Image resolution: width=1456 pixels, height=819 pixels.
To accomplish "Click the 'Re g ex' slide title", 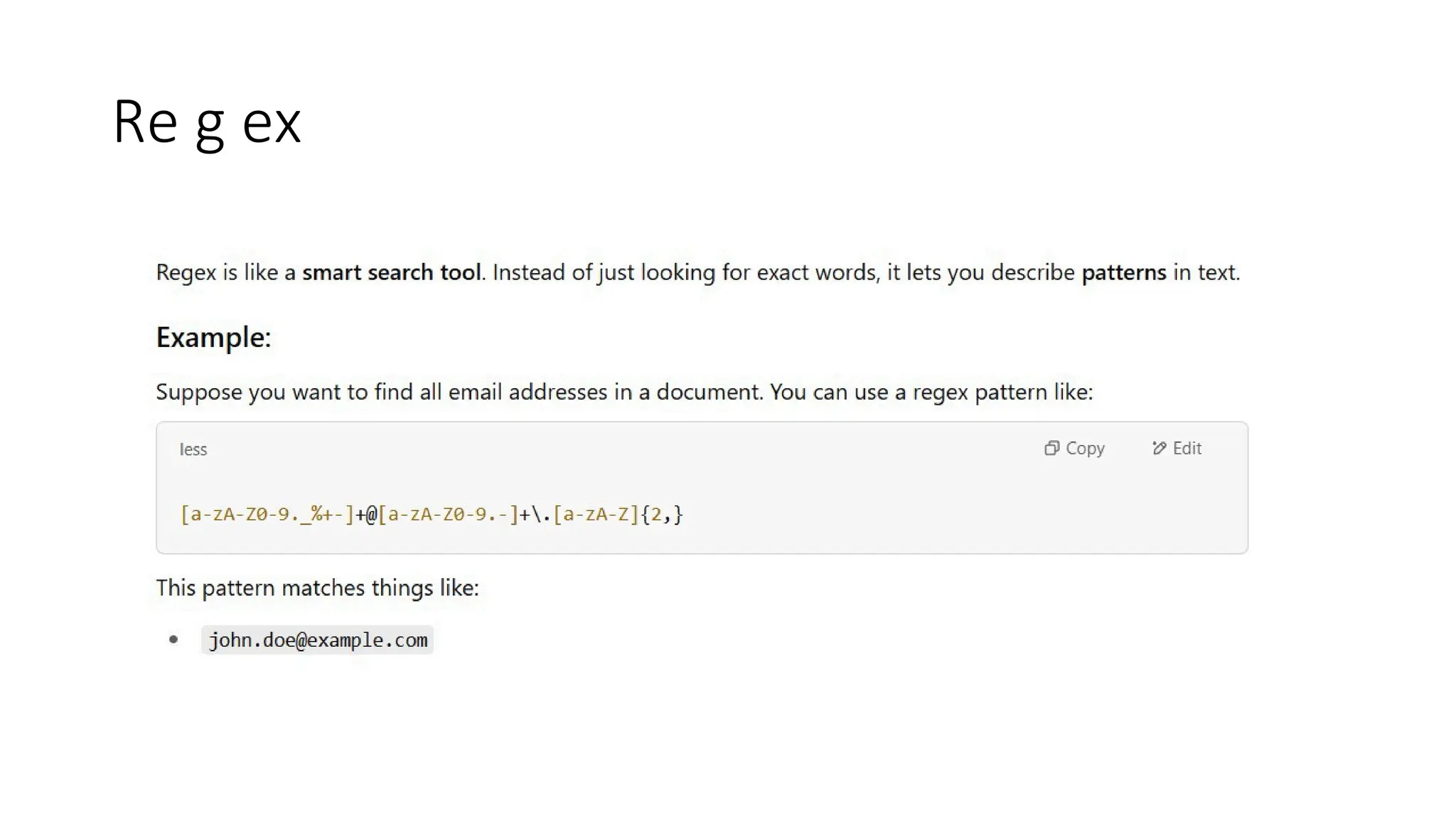I will 207,123.
